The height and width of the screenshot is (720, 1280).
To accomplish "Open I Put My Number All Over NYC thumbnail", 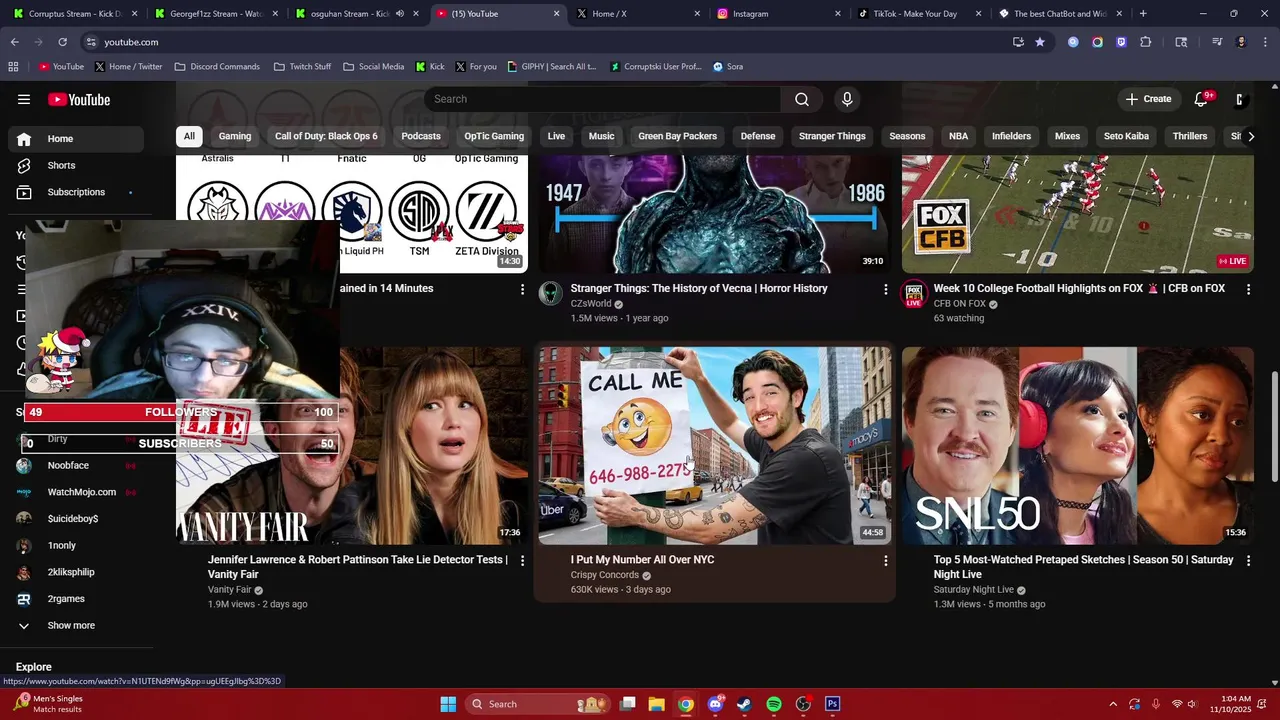I will (x=714, y=446).
